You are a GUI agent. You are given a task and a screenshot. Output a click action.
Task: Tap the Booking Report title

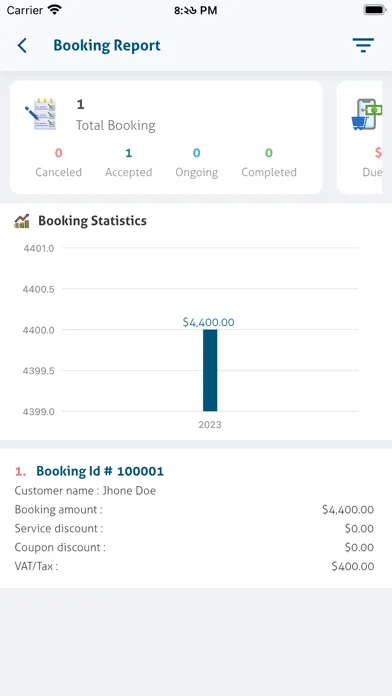pyautogui.click(x=107, y=45)
